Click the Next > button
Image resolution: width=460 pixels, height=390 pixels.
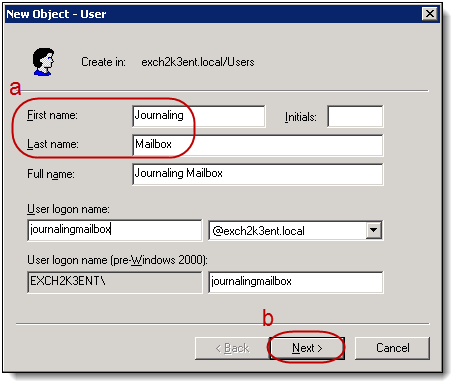[307, 348]
